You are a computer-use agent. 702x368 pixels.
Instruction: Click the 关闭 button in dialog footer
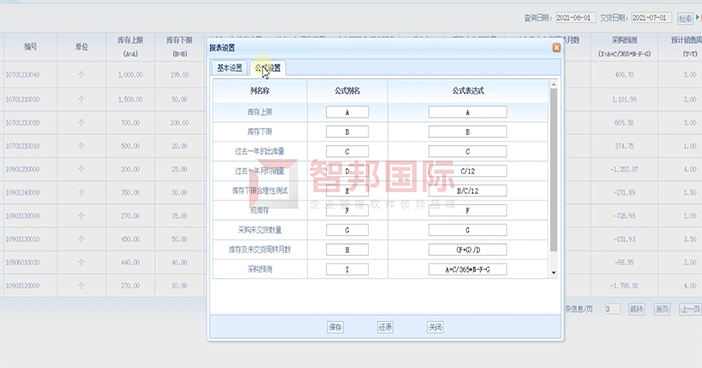(435, 327)
